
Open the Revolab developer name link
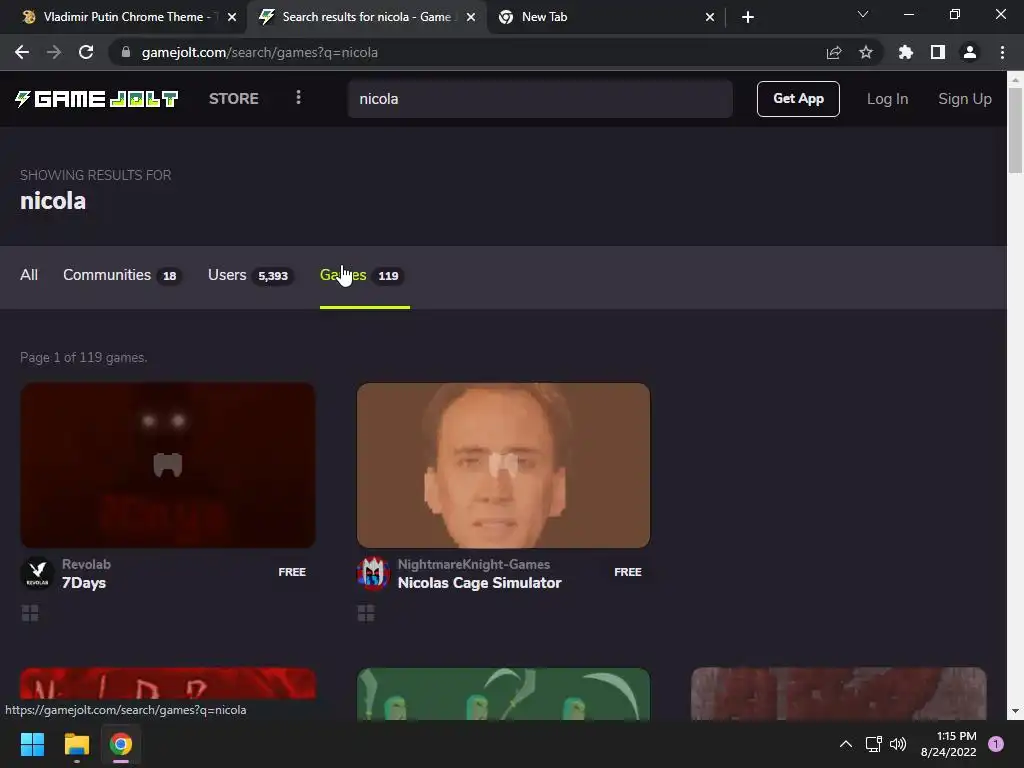point(86,564)
